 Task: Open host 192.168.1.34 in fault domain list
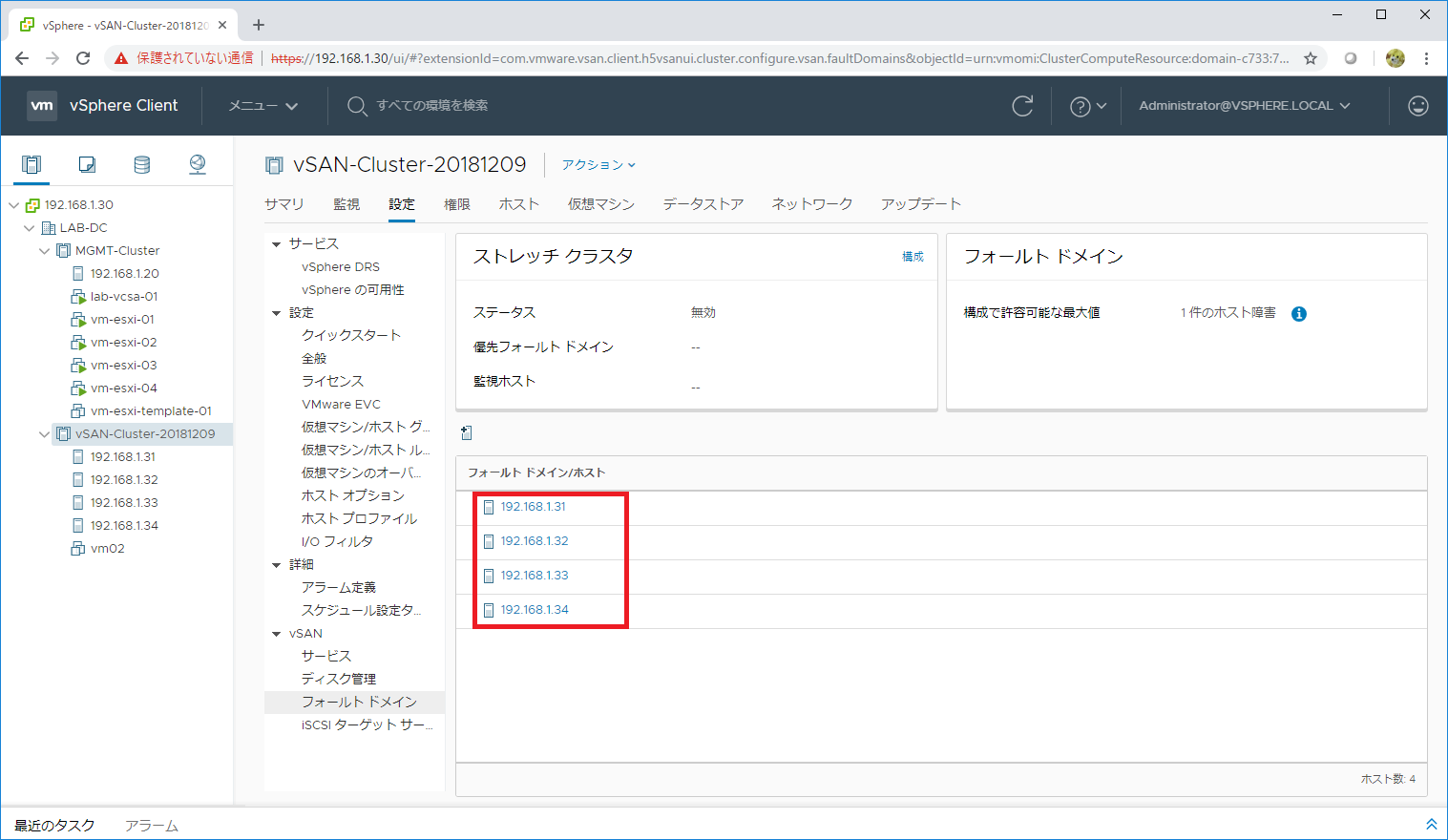point(535,610)
